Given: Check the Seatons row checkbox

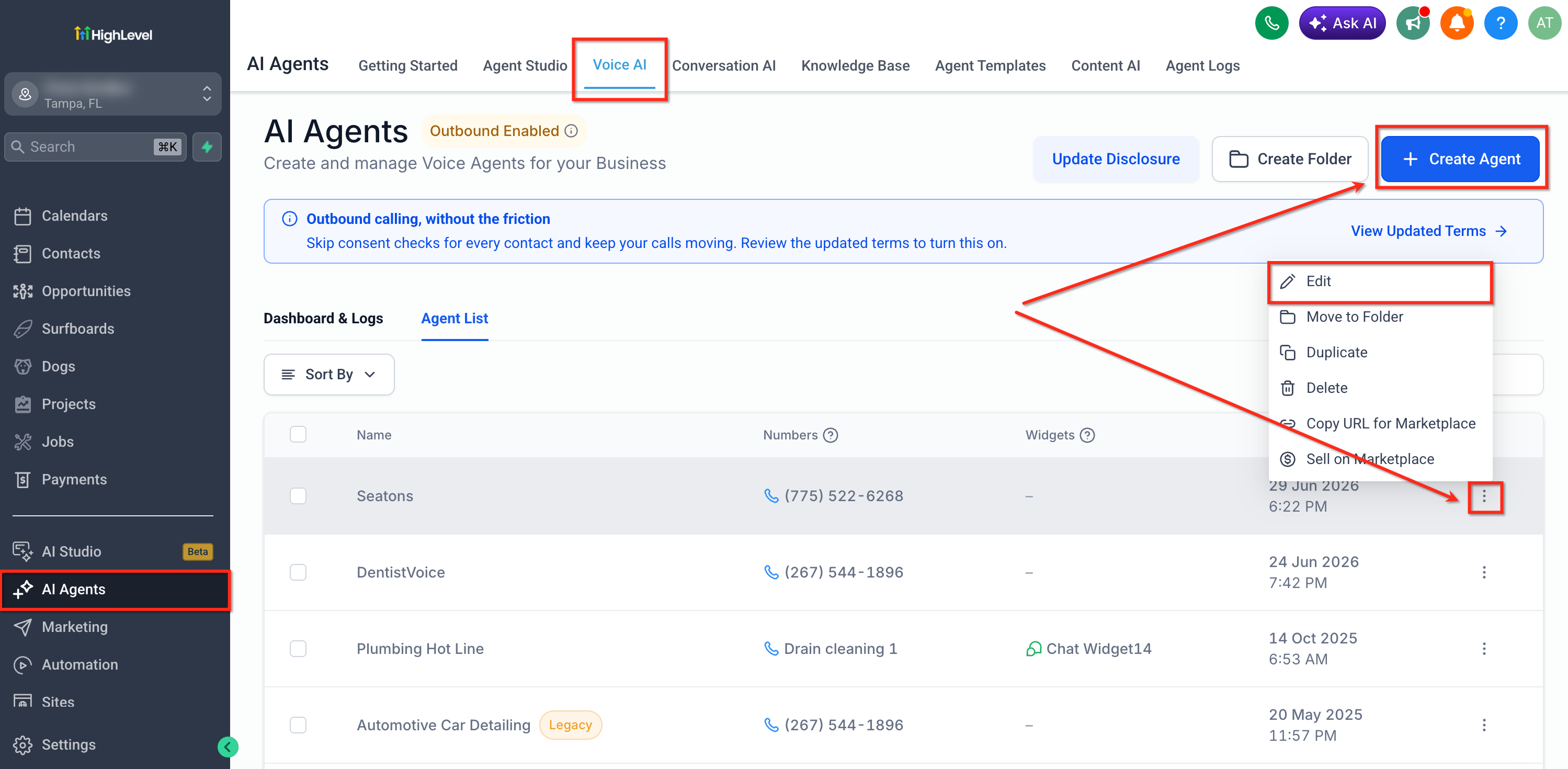Looking at the screenshot, I should [298, 495].
